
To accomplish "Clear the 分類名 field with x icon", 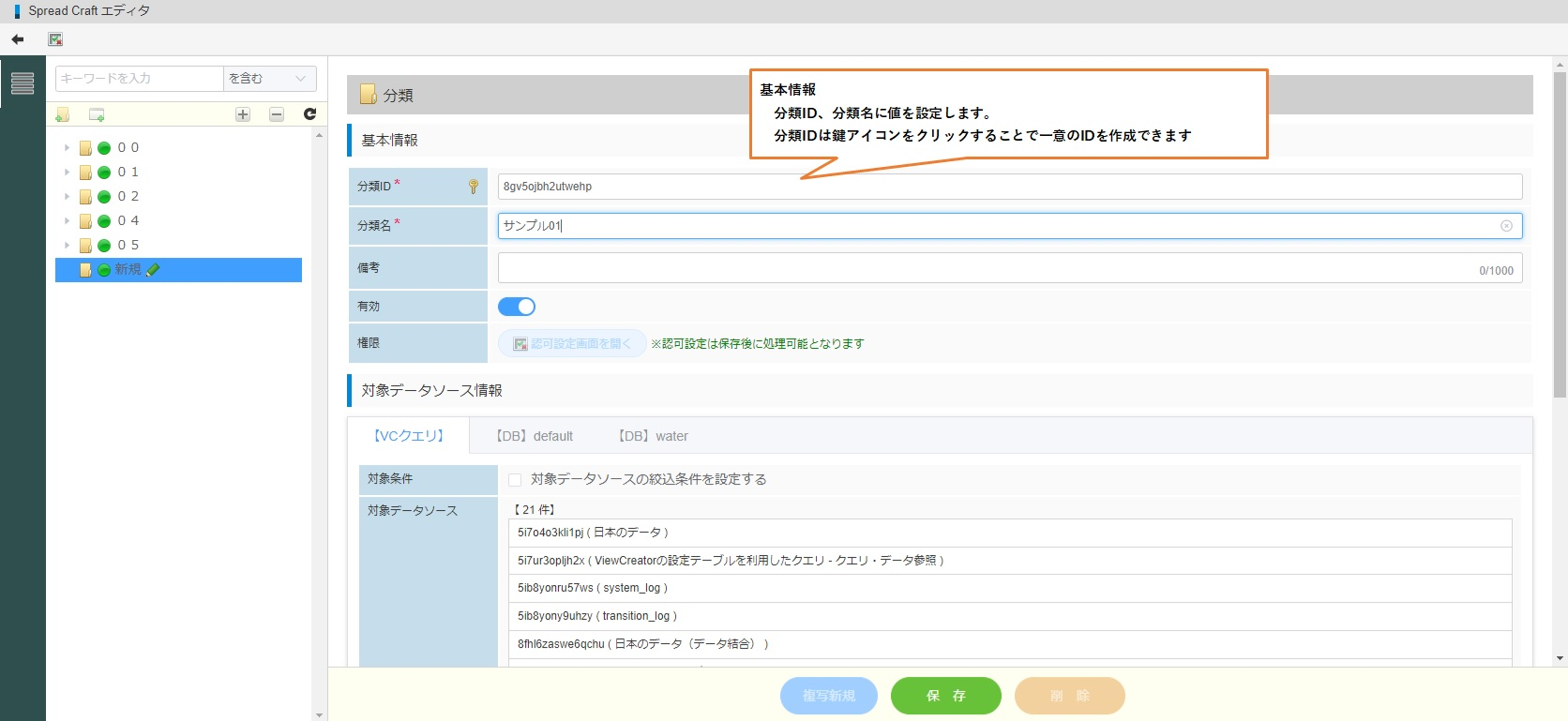I will pos(1506,226).
